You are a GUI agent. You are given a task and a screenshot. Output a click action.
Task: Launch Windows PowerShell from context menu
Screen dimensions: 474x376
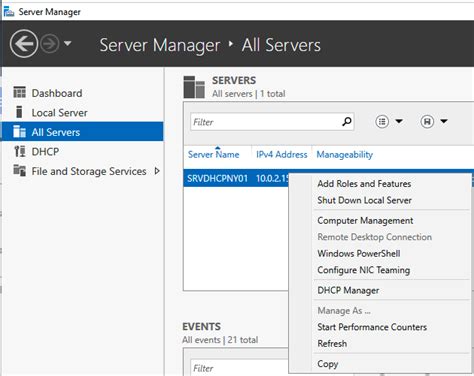click(359, 253)
